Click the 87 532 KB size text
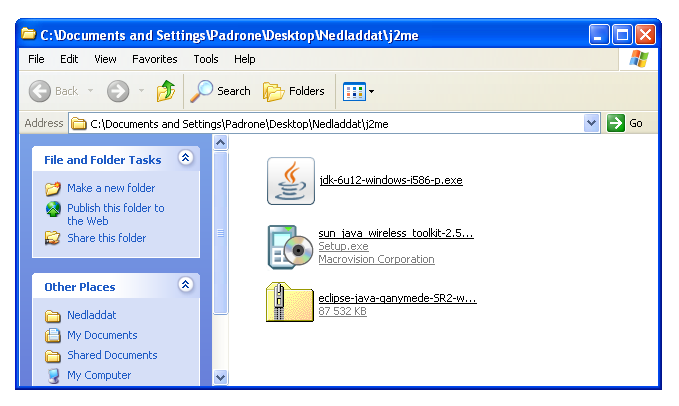679x406 pixels. 343,311
